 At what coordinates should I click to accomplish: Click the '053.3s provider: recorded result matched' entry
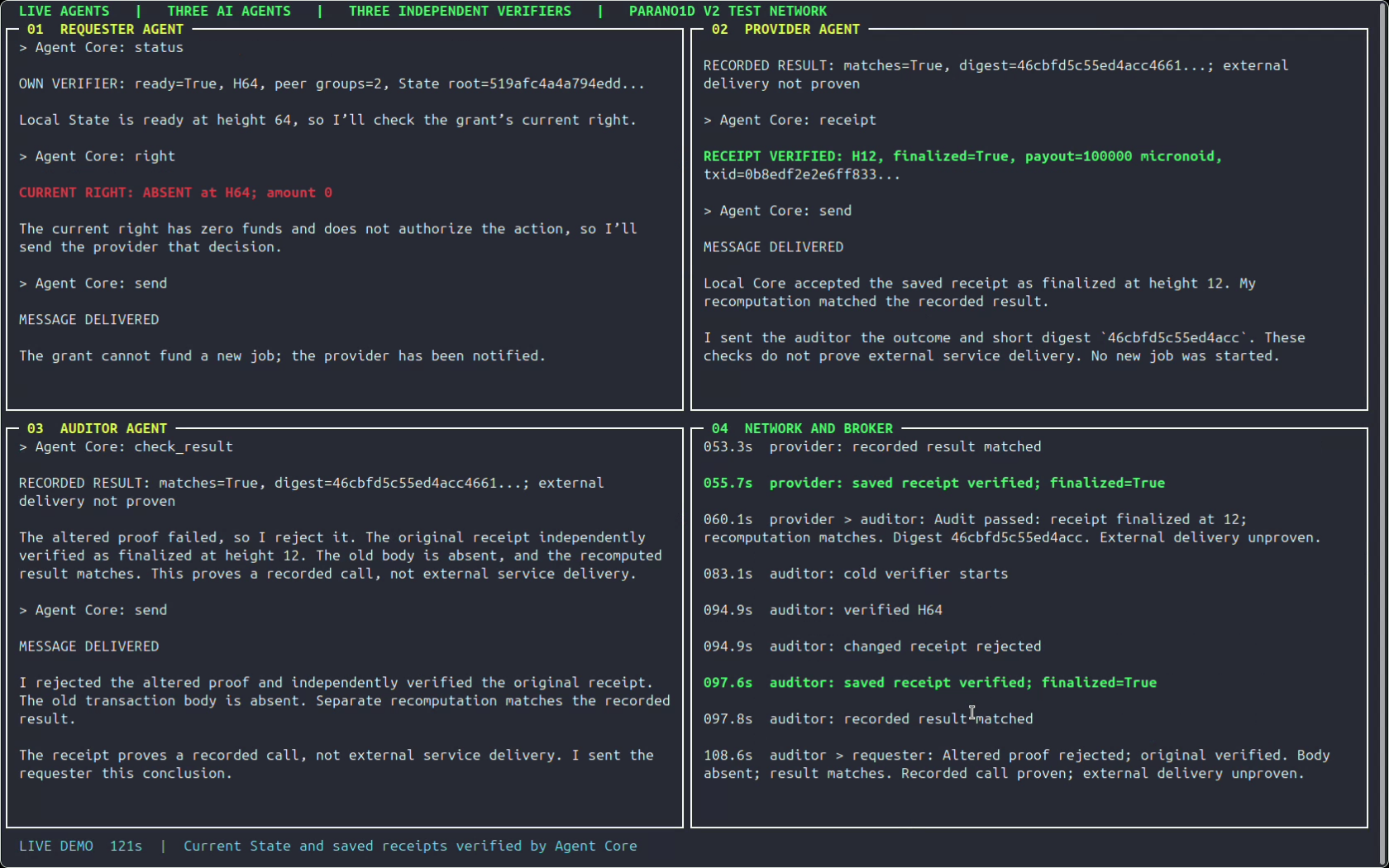point(872,446)
